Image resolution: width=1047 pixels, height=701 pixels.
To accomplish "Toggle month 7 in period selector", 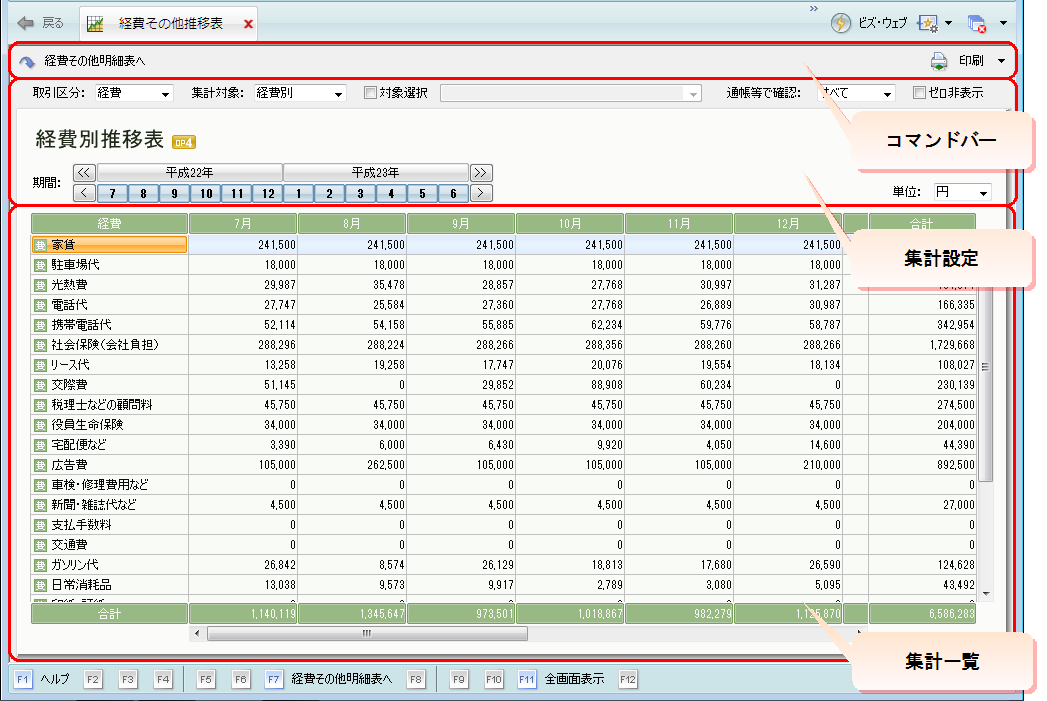I will (x=112, y=194).
